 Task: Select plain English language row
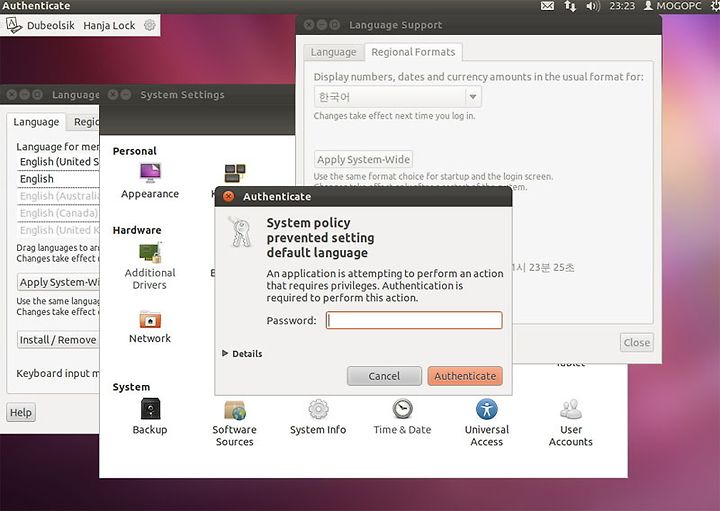(x=58, y=179)
